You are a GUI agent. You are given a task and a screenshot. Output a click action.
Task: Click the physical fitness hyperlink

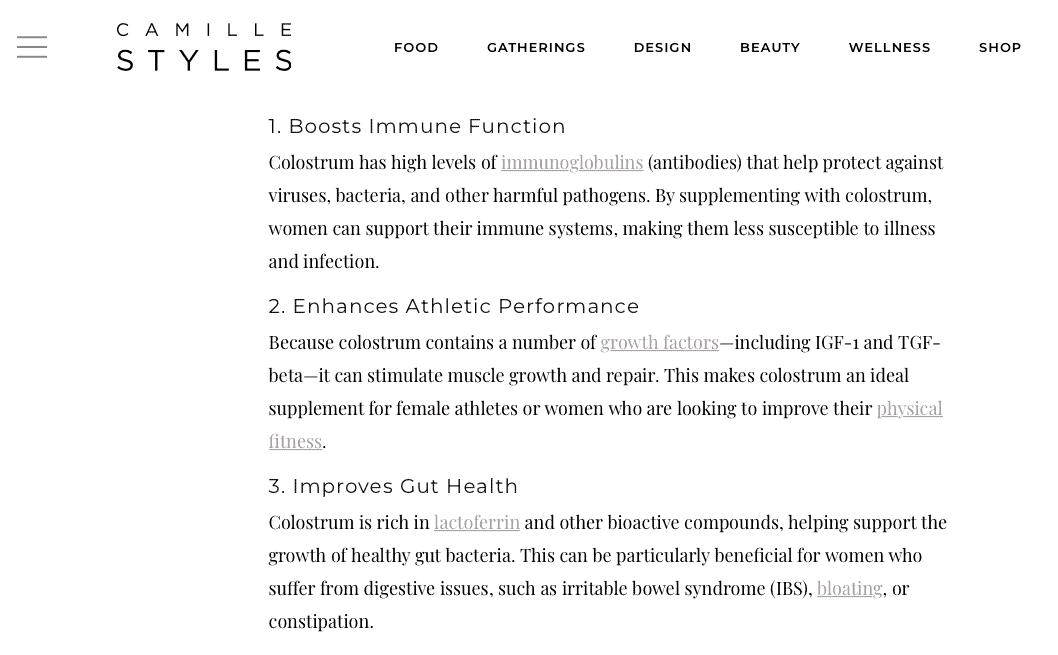click(909, 409)
